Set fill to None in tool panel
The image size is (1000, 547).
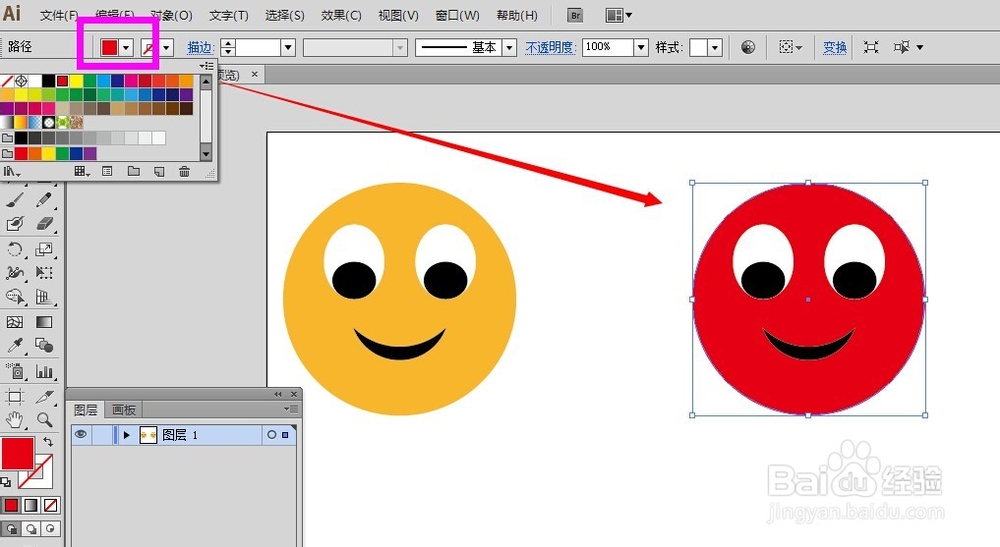(x=50, y=506)
